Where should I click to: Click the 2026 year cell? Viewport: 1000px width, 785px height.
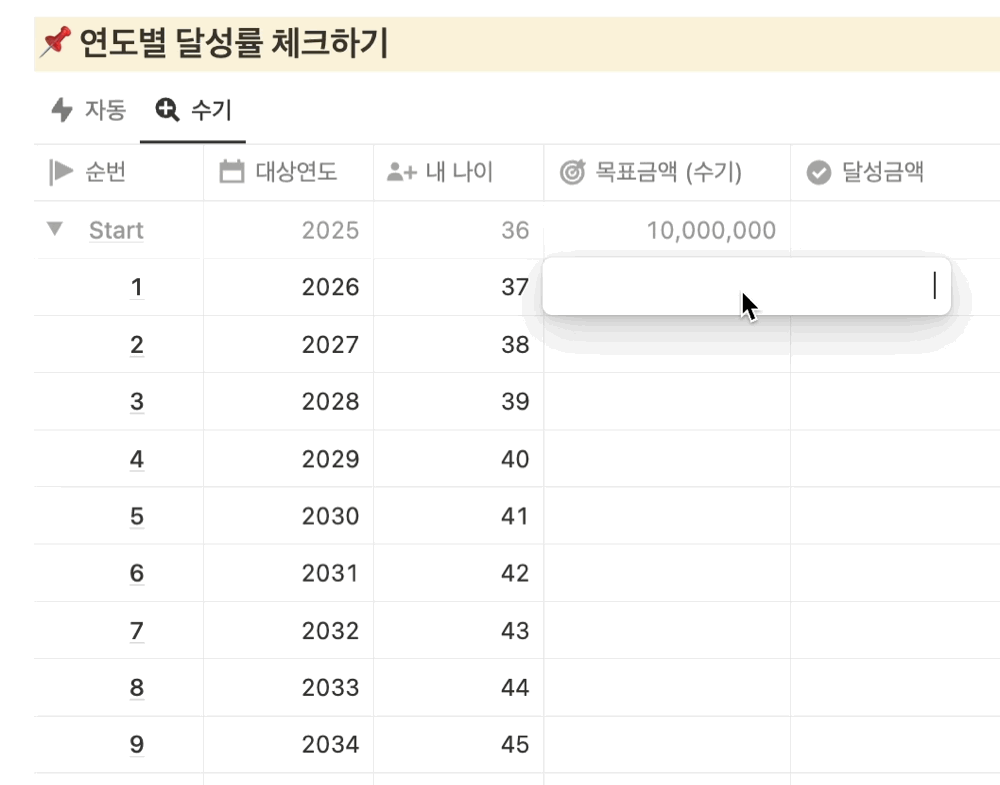[x=288, y=287]
